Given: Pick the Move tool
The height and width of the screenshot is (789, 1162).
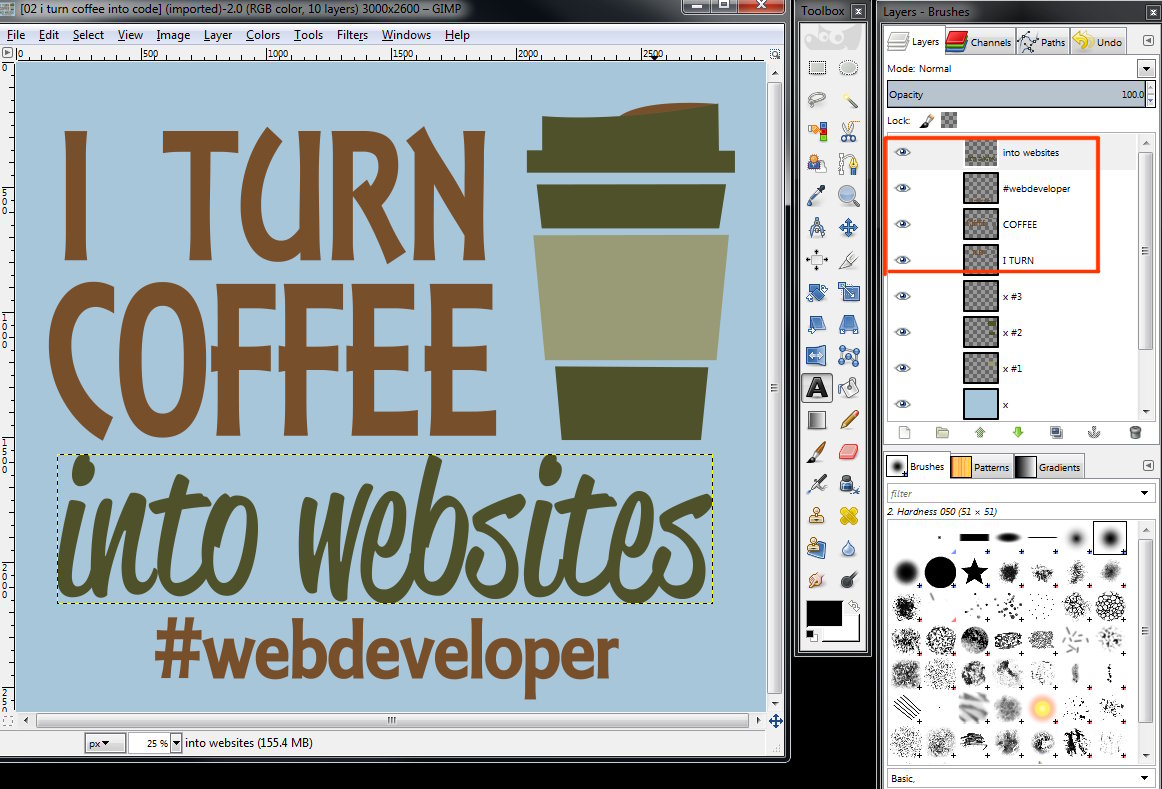Looking at the screenshot, I should pyautogui.click(x=849, y=227).
